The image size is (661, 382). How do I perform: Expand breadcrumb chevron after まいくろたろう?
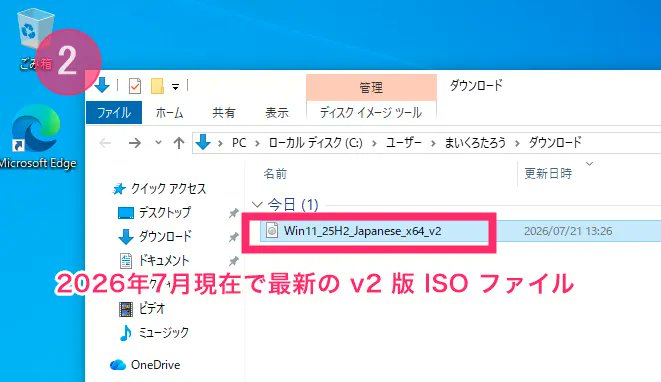pos(517,143)
